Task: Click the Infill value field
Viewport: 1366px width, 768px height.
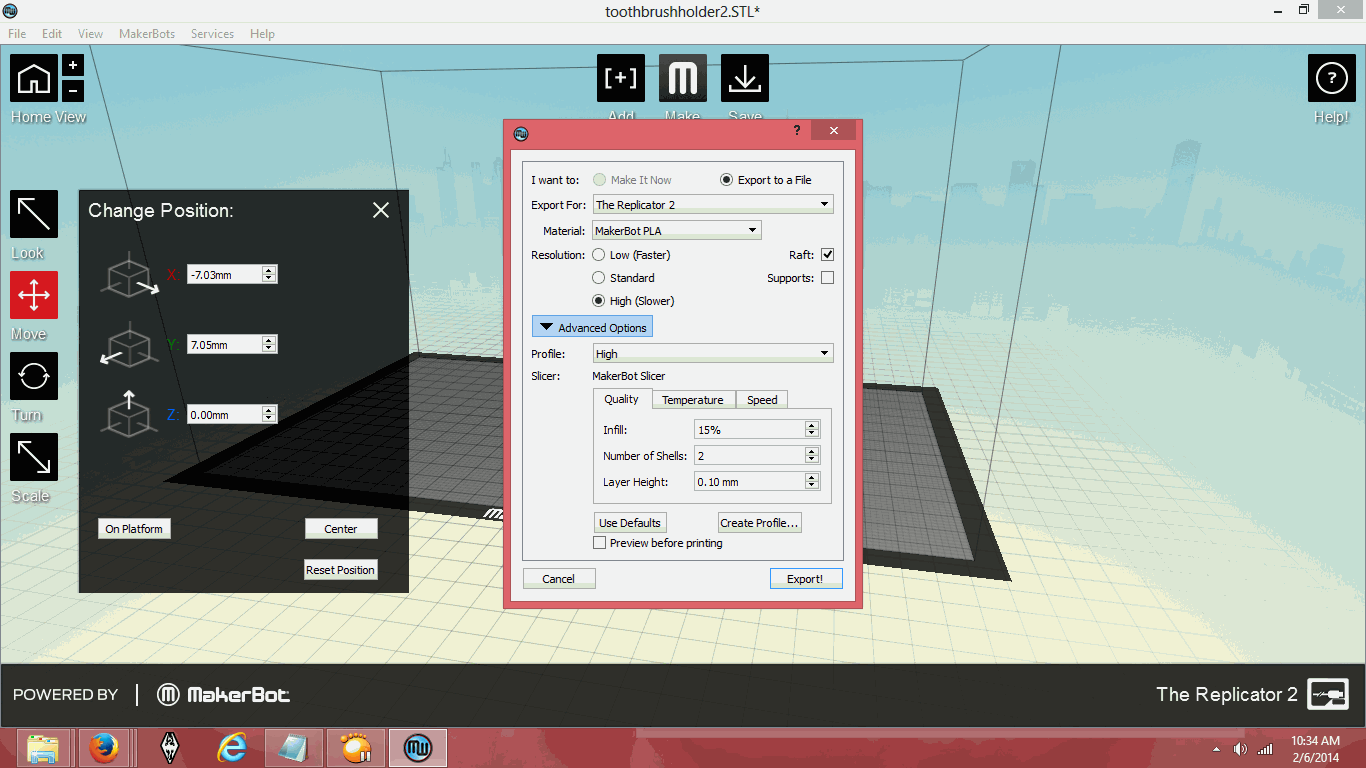Action: (x=750, y=429)
